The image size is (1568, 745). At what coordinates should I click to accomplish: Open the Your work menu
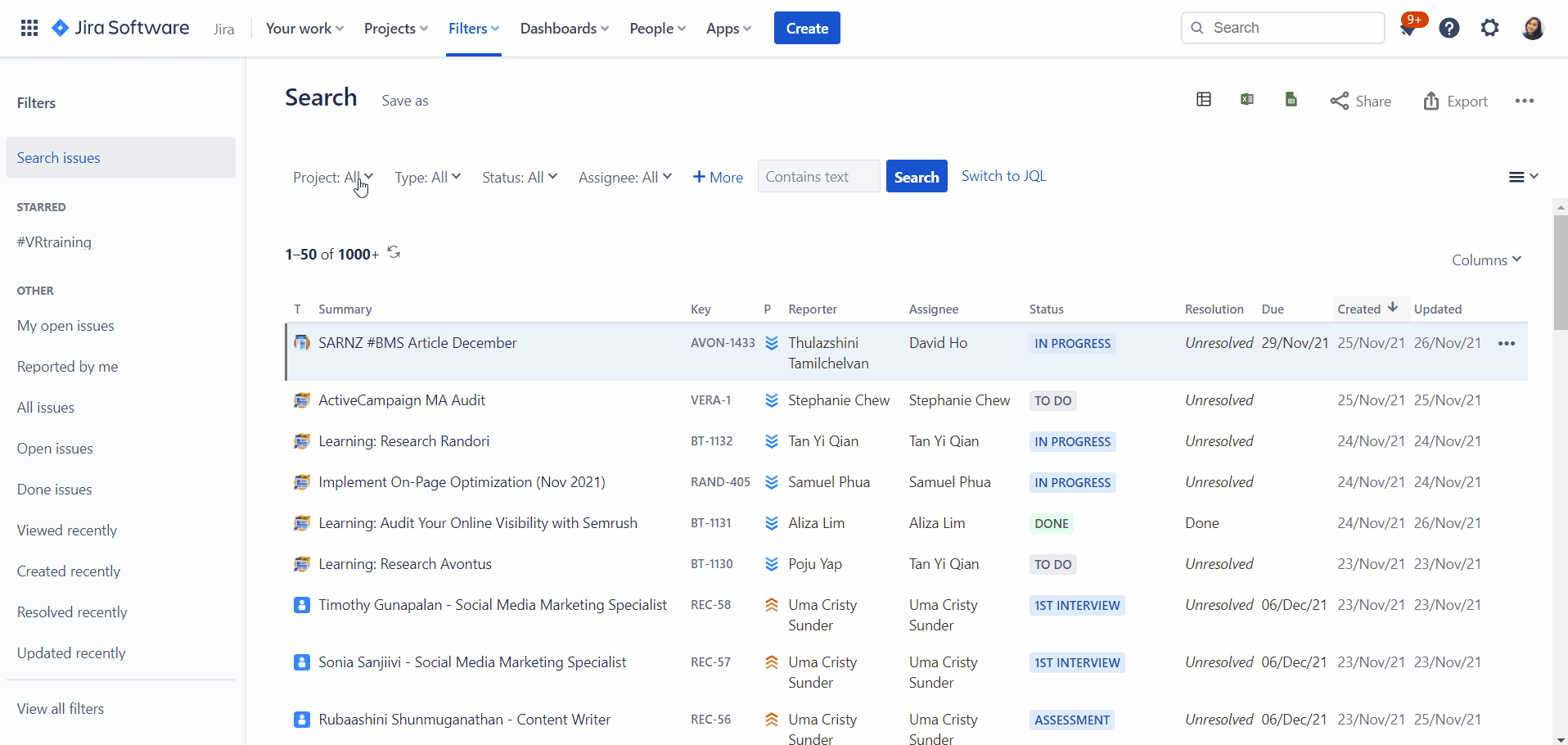[x=304, y=29]
